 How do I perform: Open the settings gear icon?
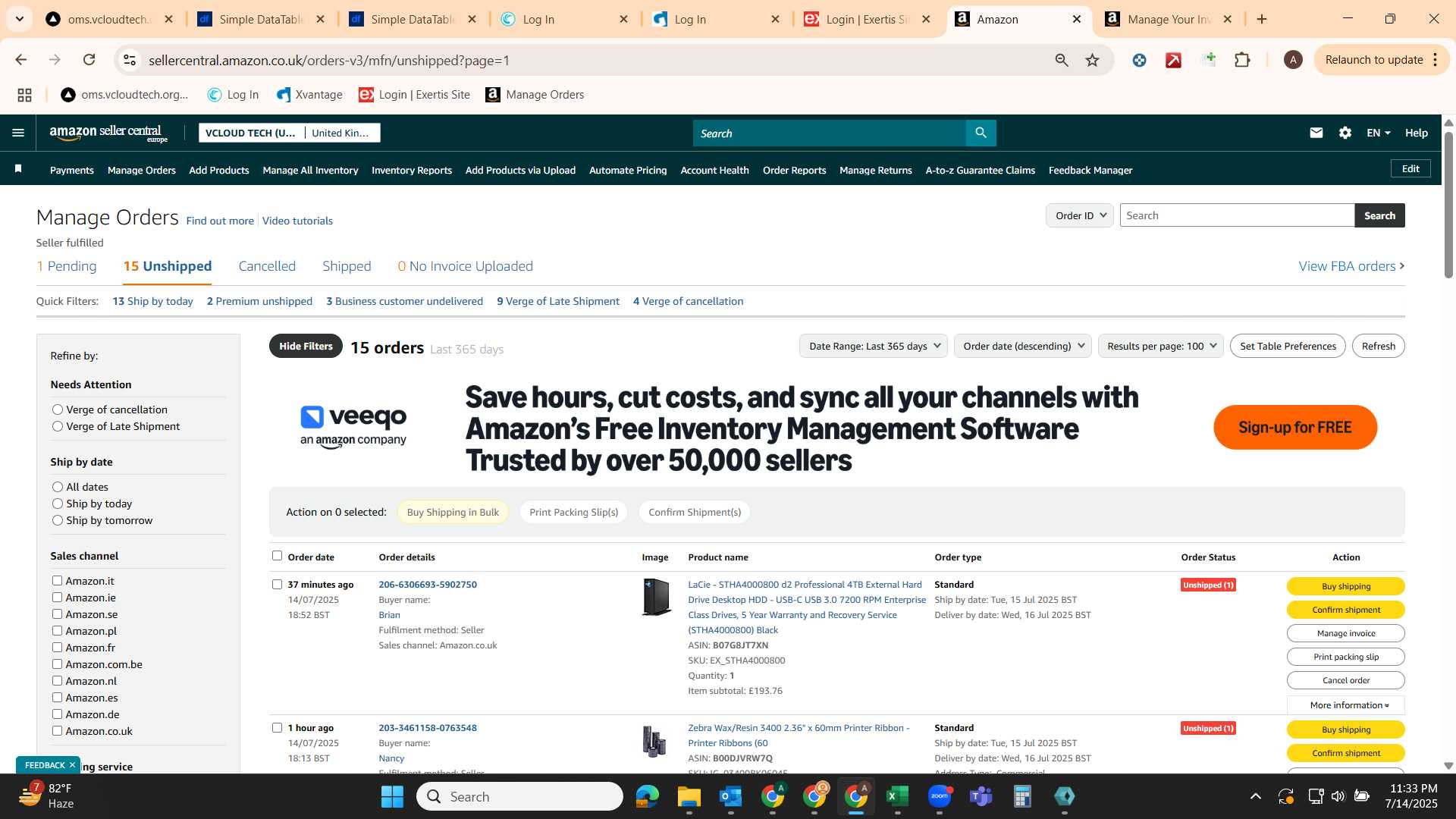click(x=1345, y=133)
